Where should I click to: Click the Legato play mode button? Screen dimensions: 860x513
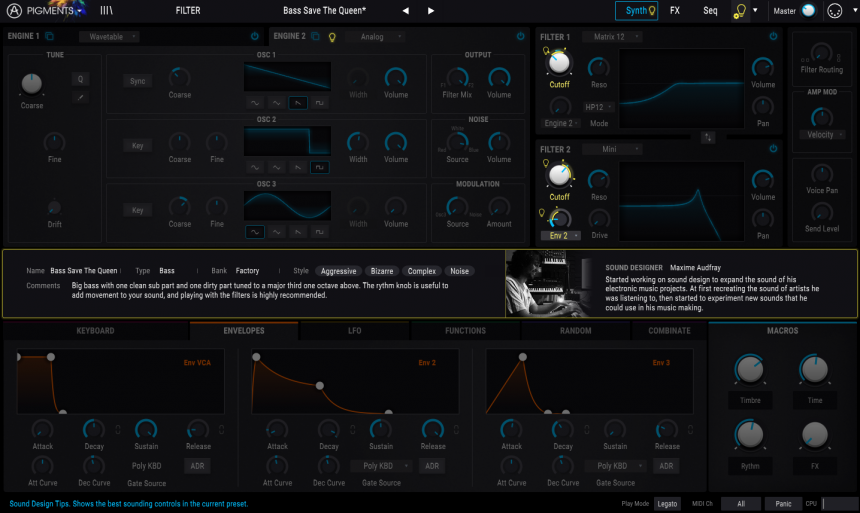667,504
